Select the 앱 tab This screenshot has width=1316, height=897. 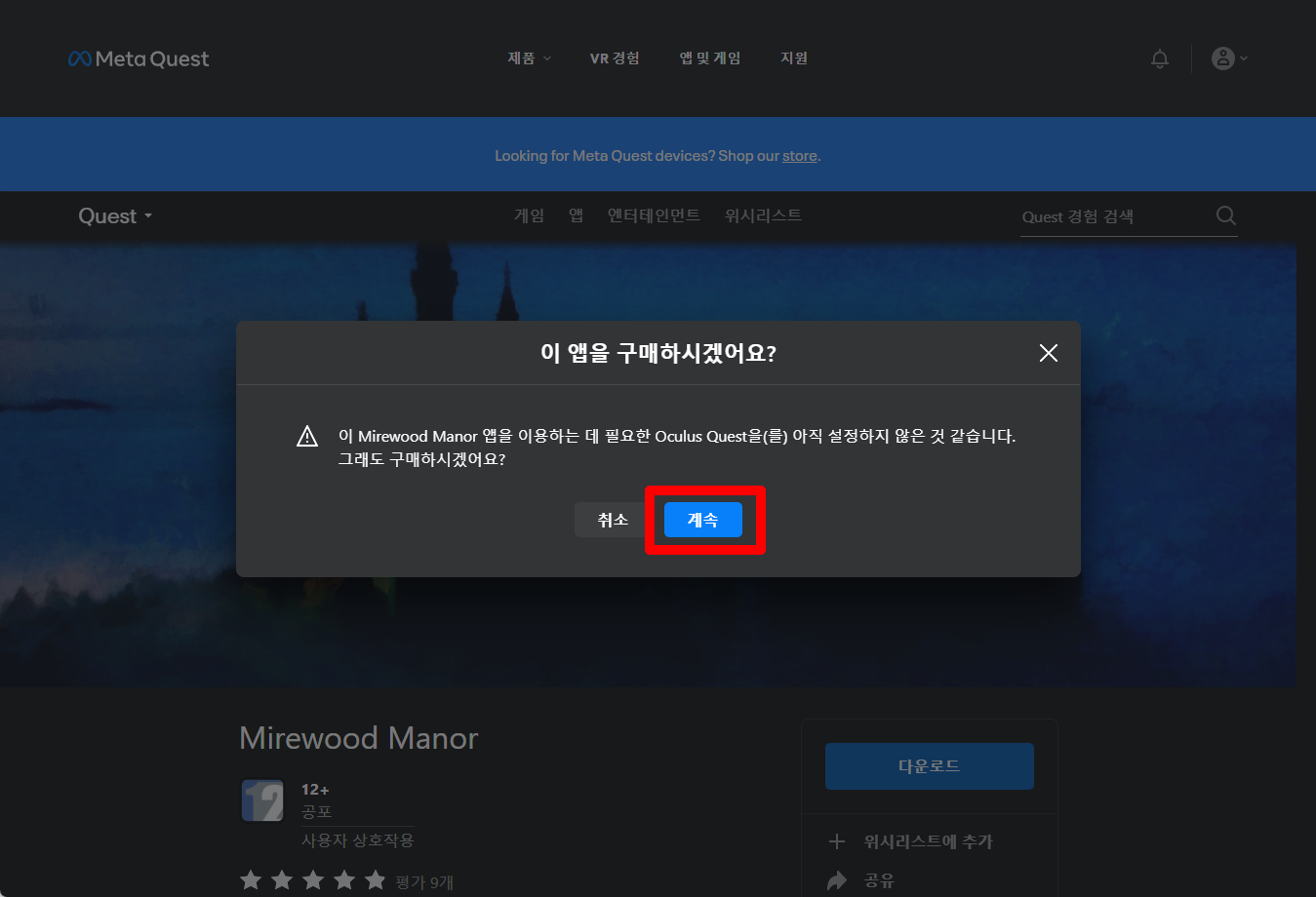pos(576,215)
